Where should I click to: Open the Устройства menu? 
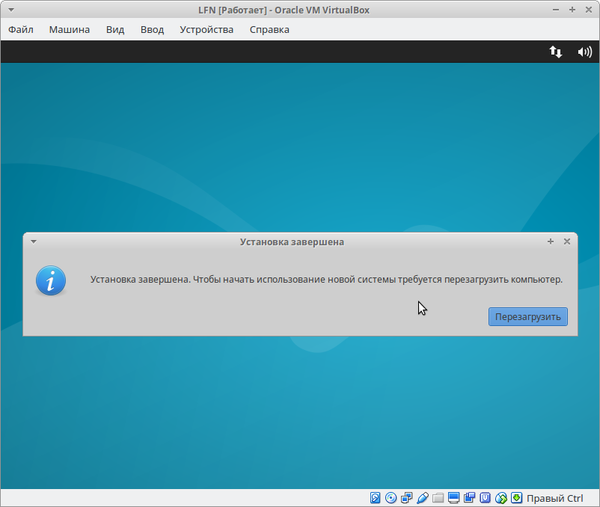tap(206, 29)
